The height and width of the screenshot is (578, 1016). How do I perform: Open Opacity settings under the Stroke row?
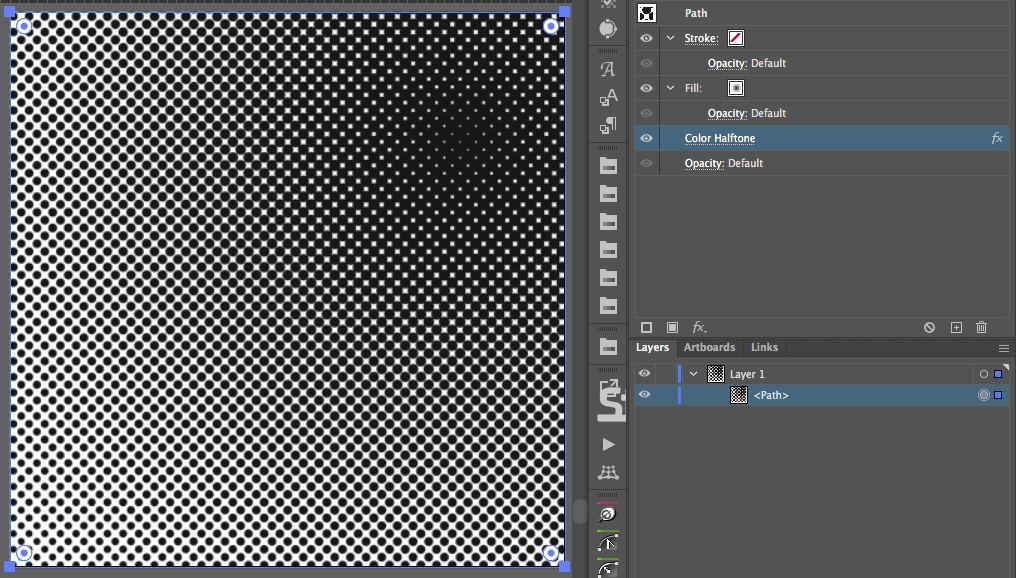coord(727,63)
